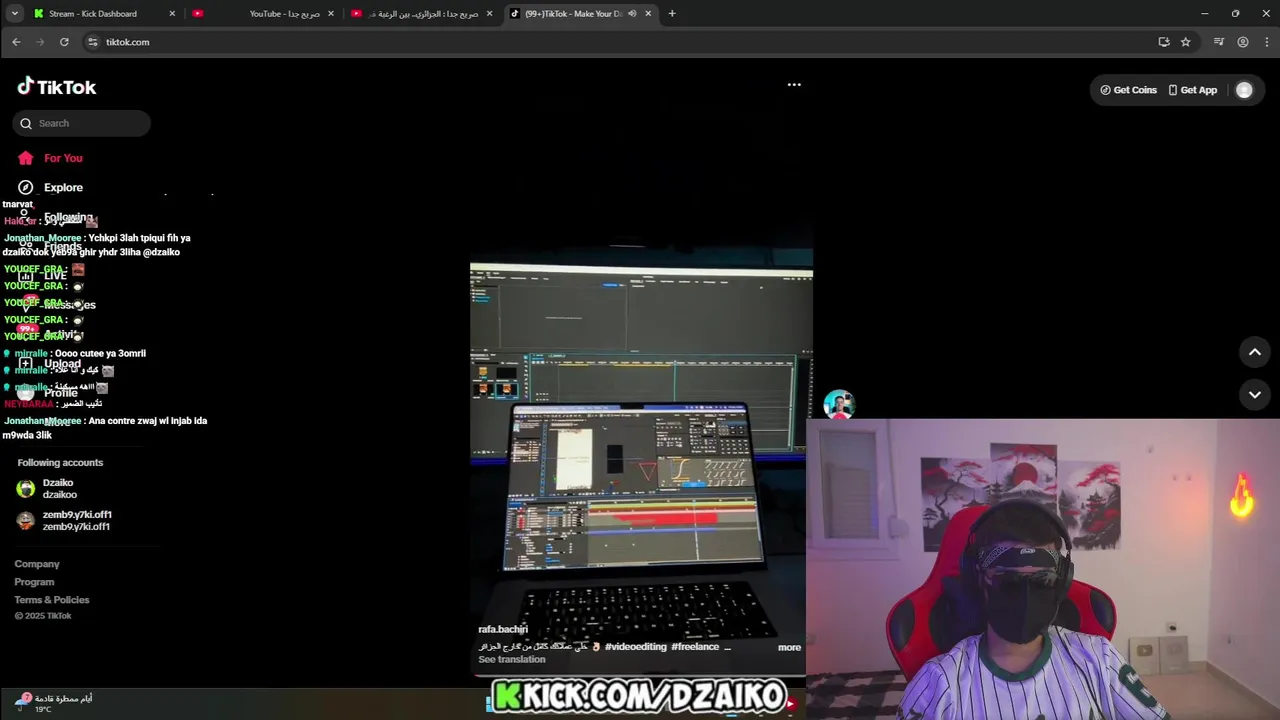
Task: Go to the previous video arrow
Action: tap(1255, 352)
